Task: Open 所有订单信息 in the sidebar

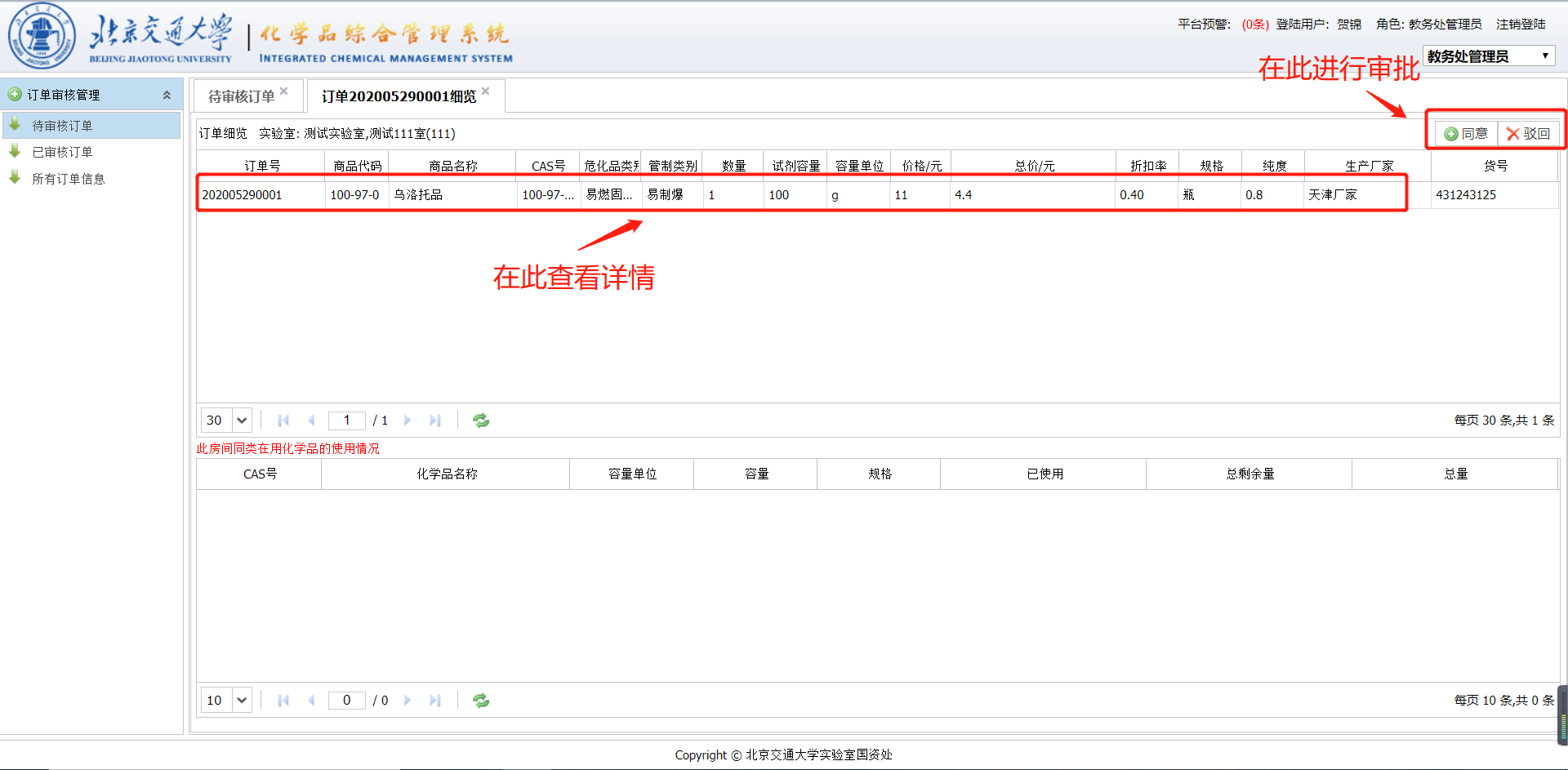Action: coord(69,179)
